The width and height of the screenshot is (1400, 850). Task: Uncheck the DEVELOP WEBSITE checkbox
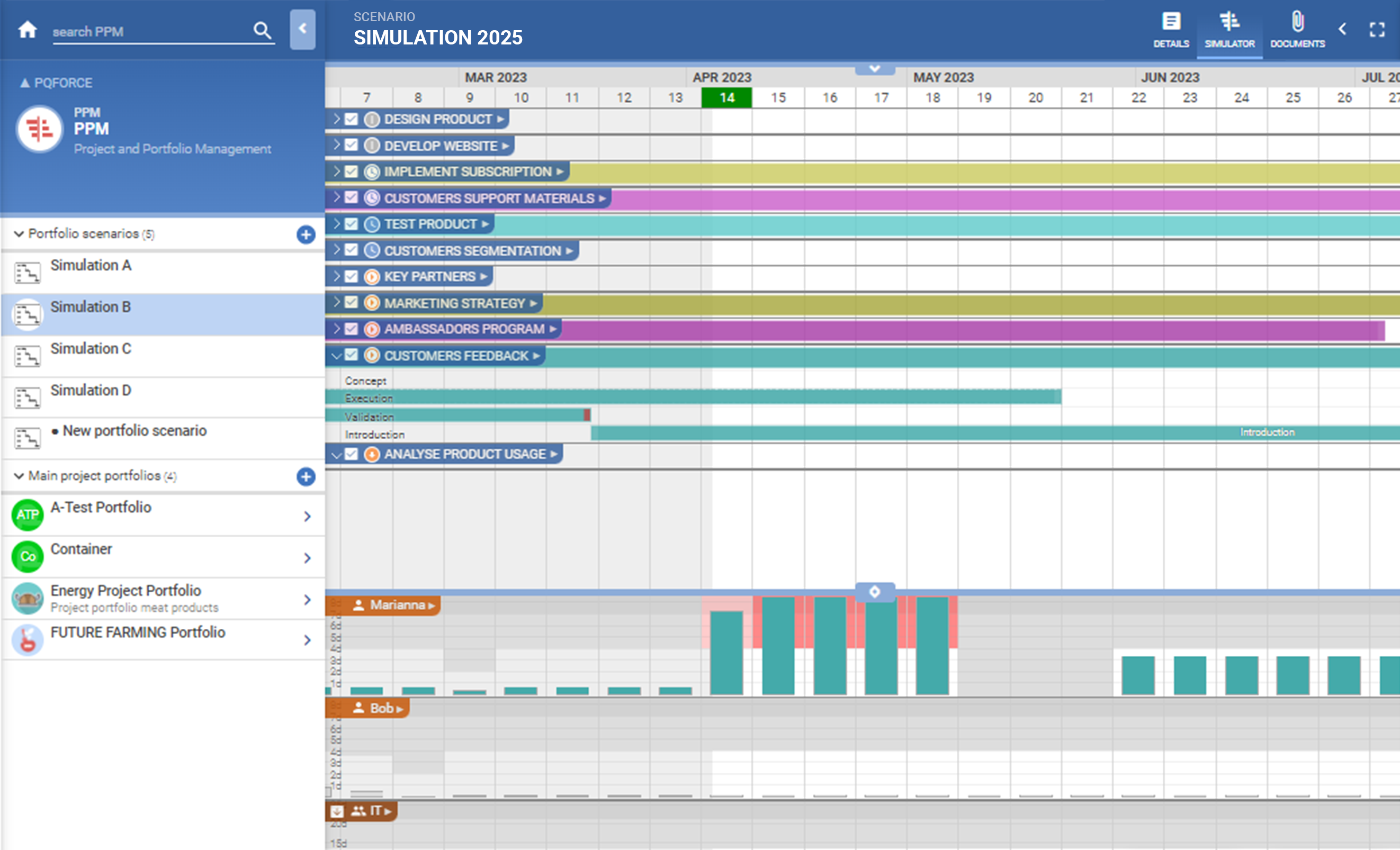[x=351, y=146]
